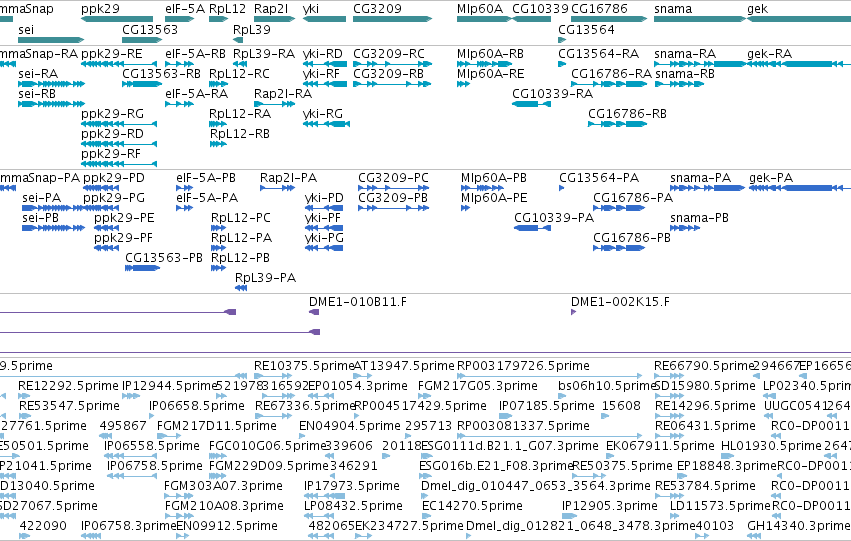Screen dimensions: 851x541
Task: Click EST RE53784.5prime
Action: click(x=705, y=486)
